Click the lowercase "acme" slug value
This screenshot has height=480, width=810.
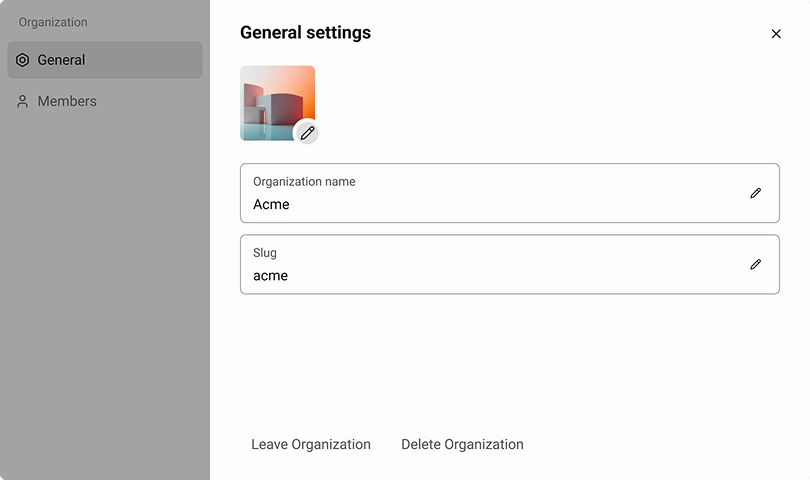(x=270, y=276)
